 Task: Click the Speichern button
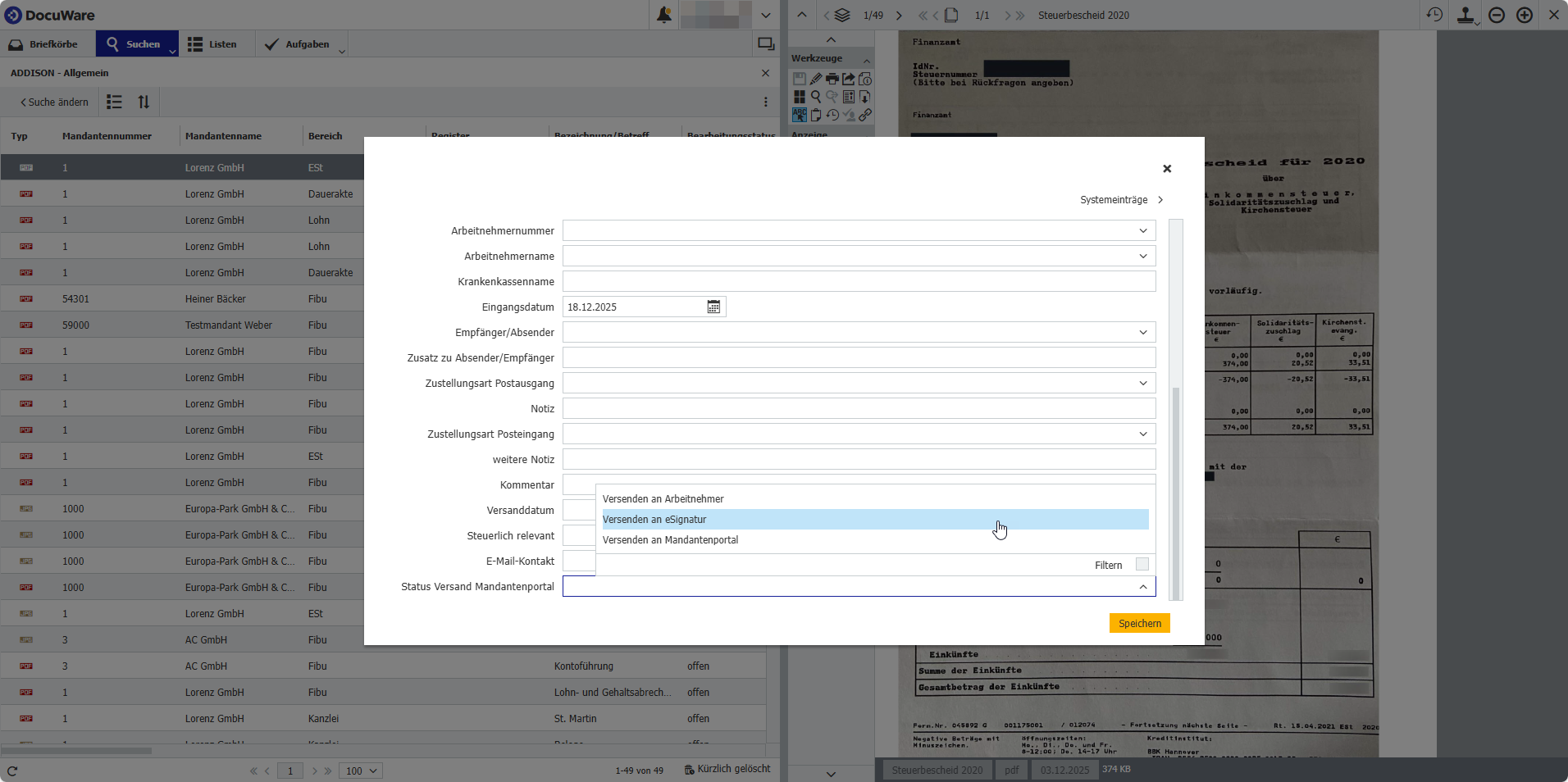pyautogui.click(x=1140, y=624)
